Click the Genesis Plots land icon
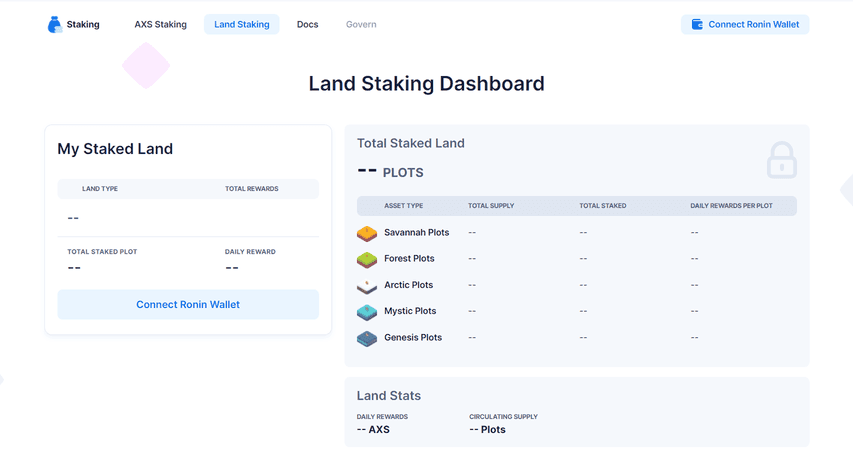The width and height of the screenshot is (853, 465). tap(367, 338)
